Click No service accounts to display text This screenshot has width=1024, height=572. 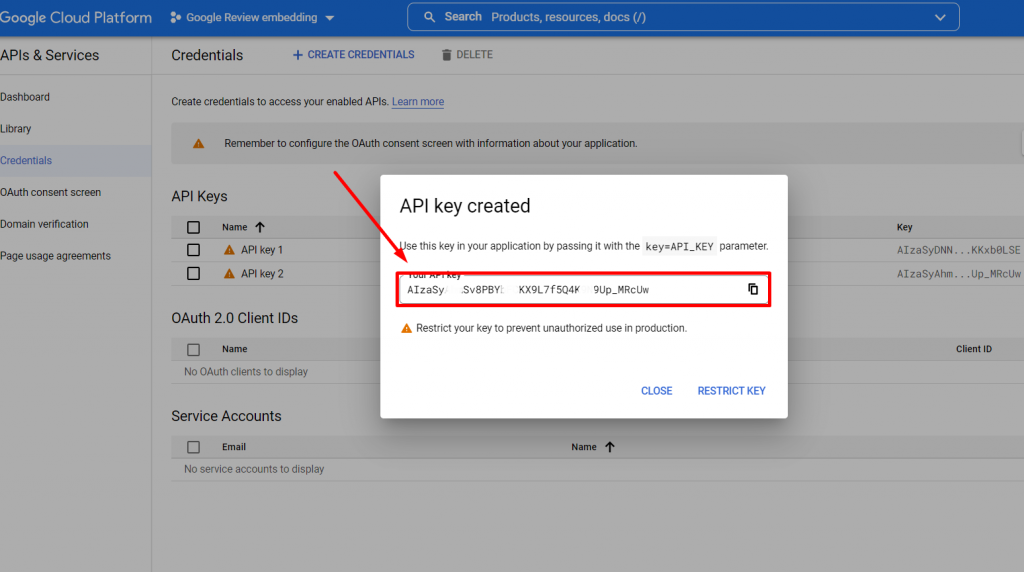point(254,469)
